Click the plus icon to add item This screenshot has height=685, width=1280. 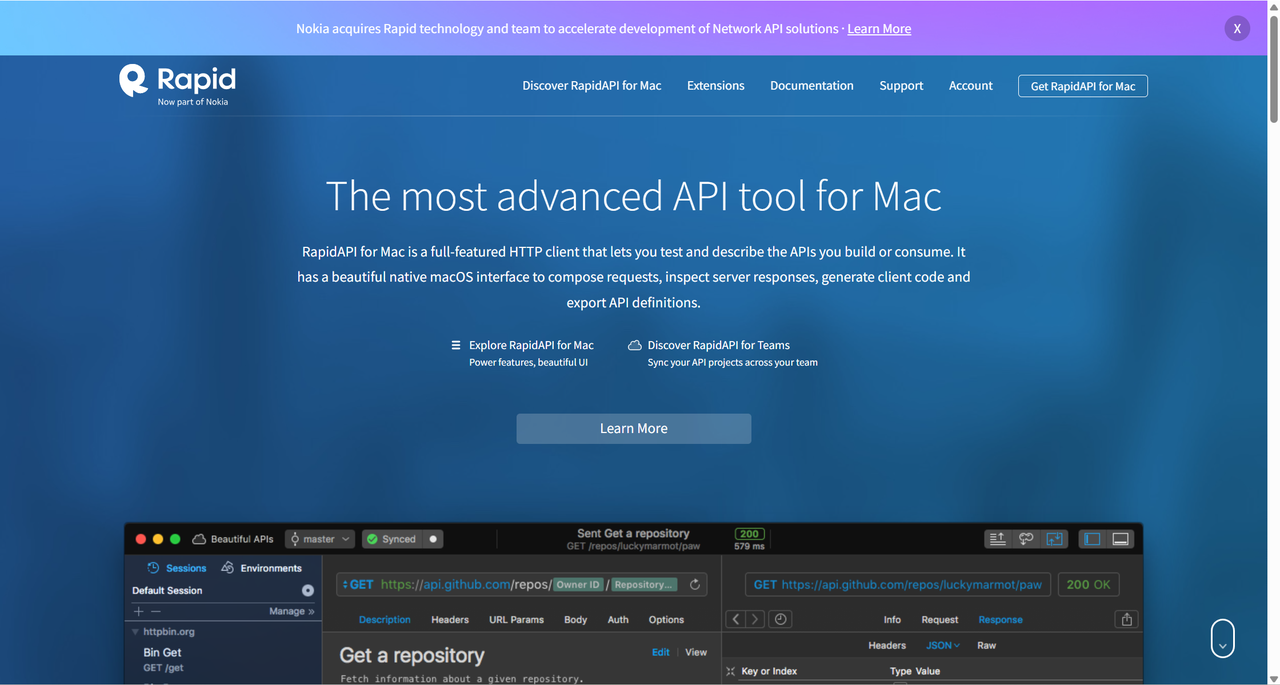[139, 611]
